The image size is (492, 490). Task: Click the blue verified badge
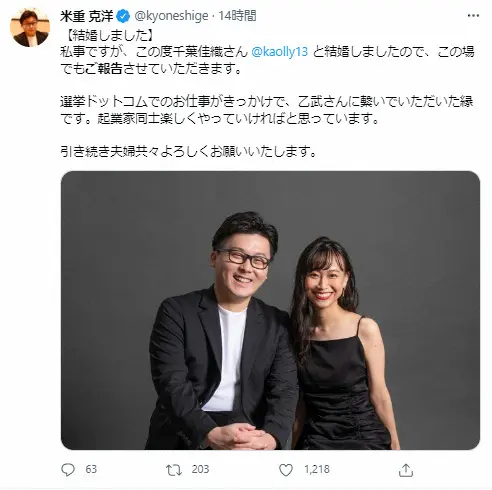pos(123,16)
